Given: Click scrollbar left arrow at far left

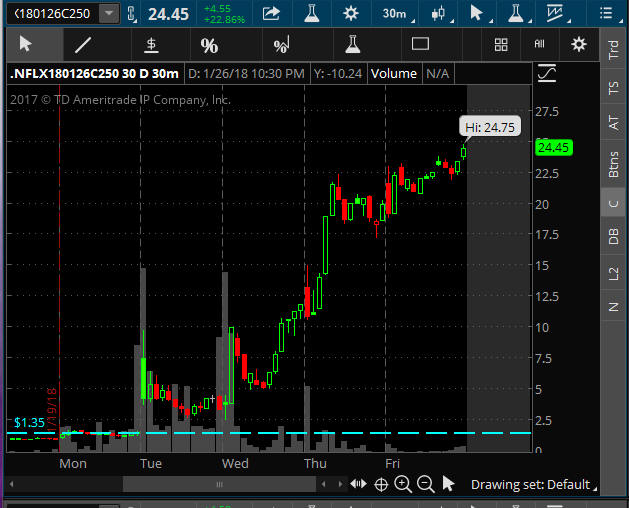Looking at the screenshot, I should pyautogui.click(x=11, y=484).
